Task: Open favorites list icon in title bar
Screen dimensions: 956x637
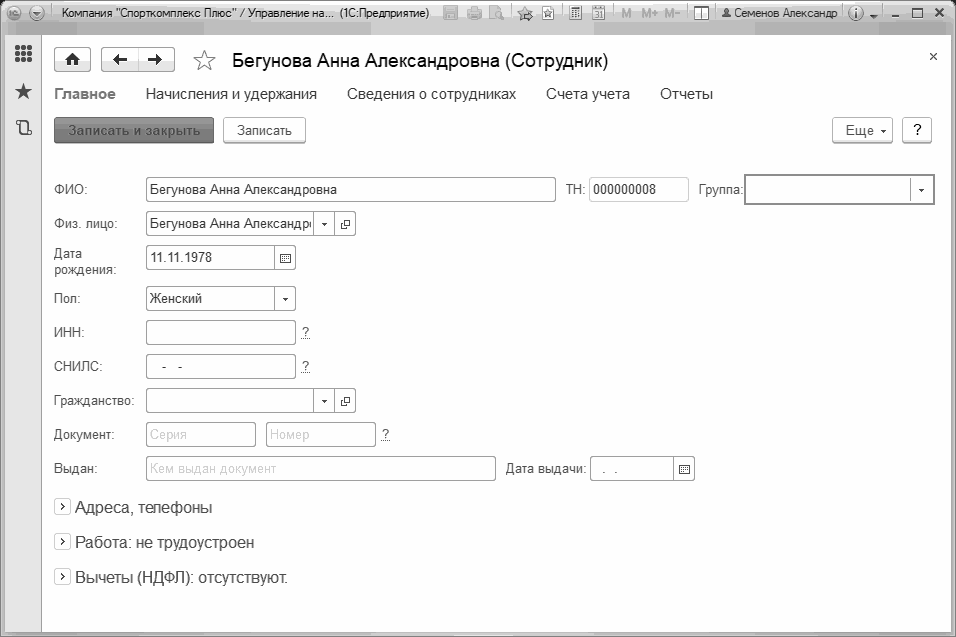Action: pos(548,13)
